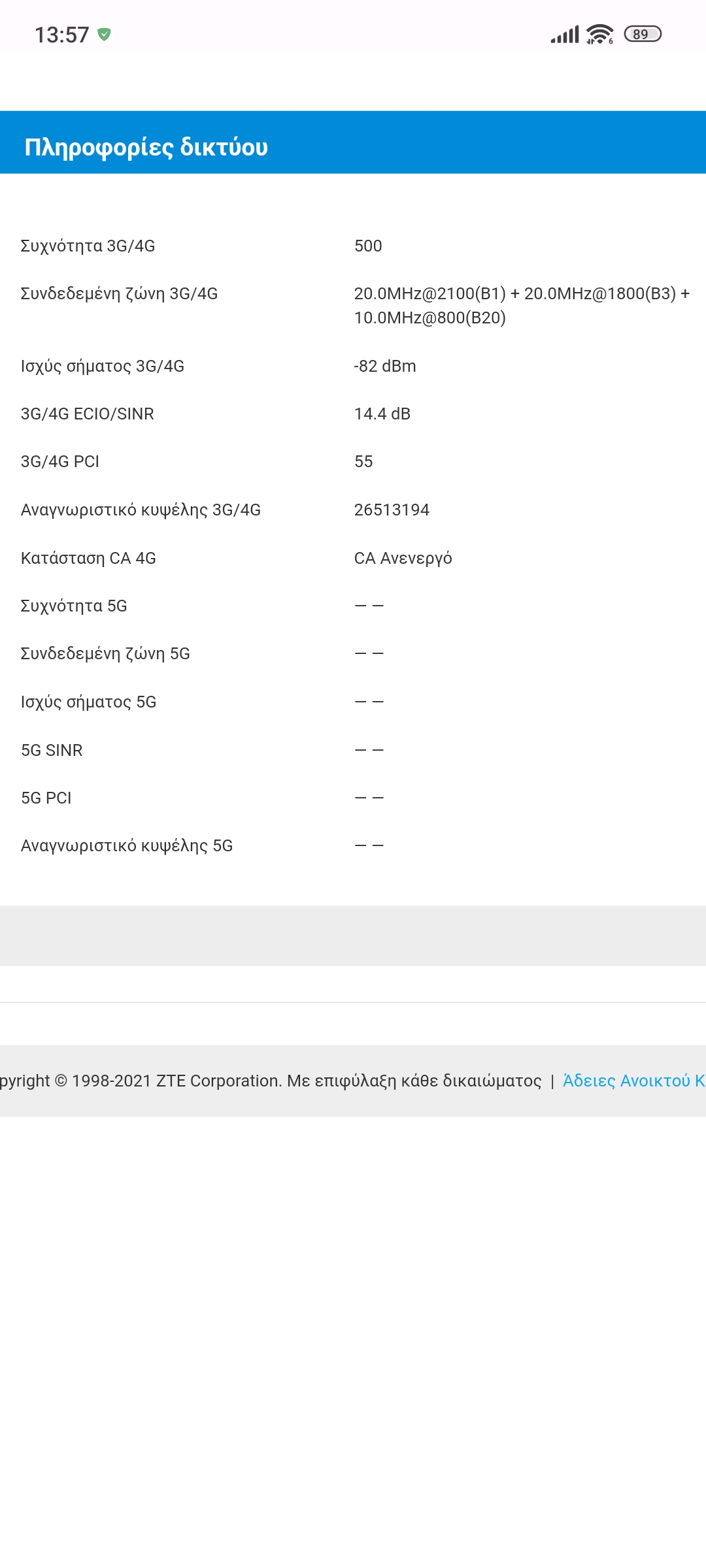Click the connected band 20.0MHz@2100(B1) value

click(522, 306)
